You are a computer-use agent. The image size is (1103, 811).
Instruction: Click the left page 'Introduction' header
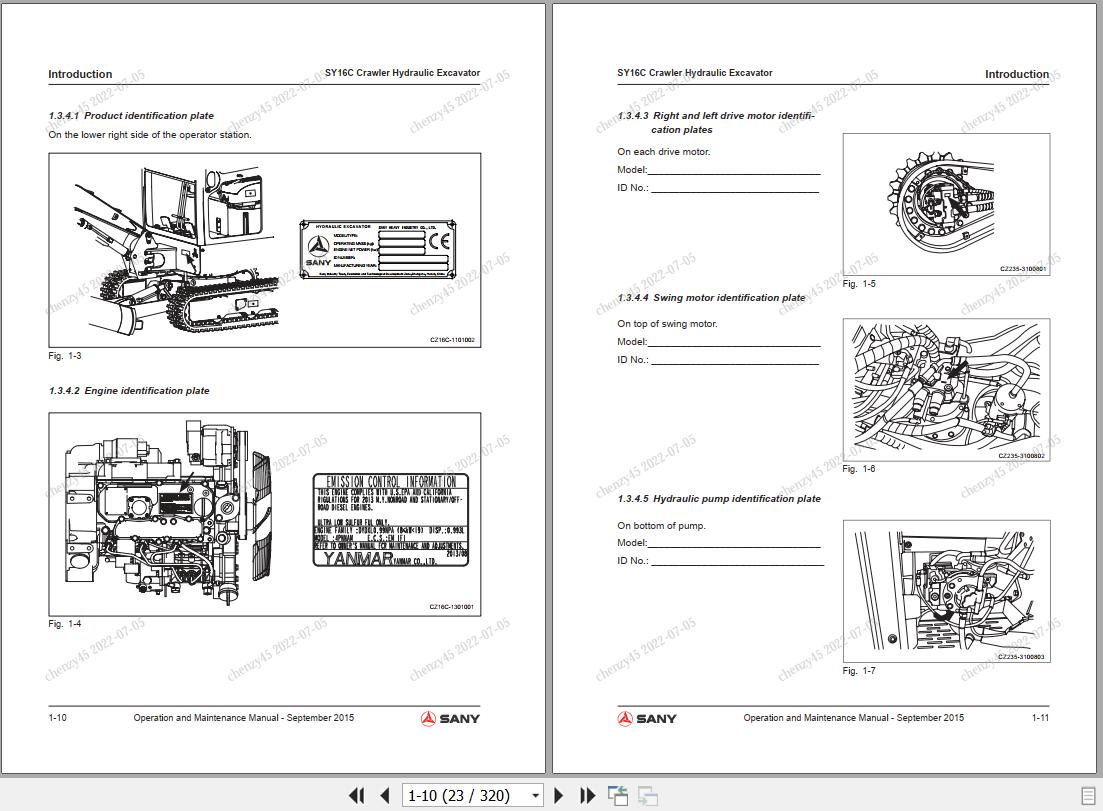tap(80, 74)
